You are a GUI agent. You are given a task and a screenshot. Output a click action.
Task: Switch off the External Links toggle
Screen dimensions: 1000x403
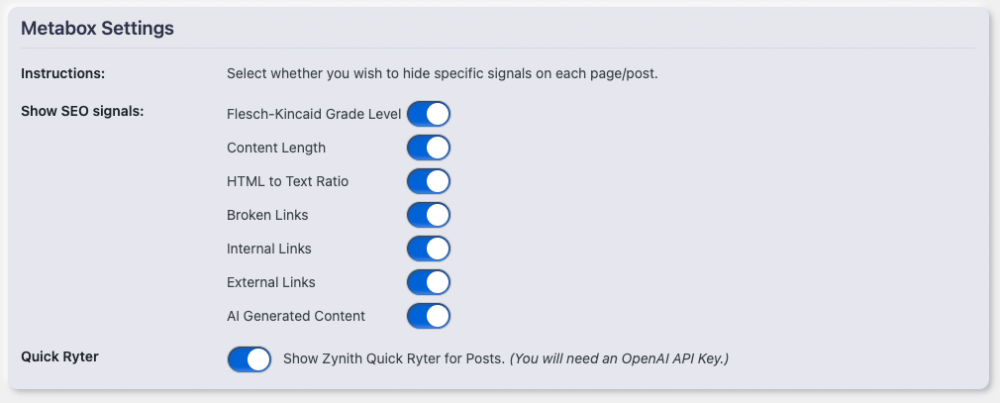coord(428,283)
